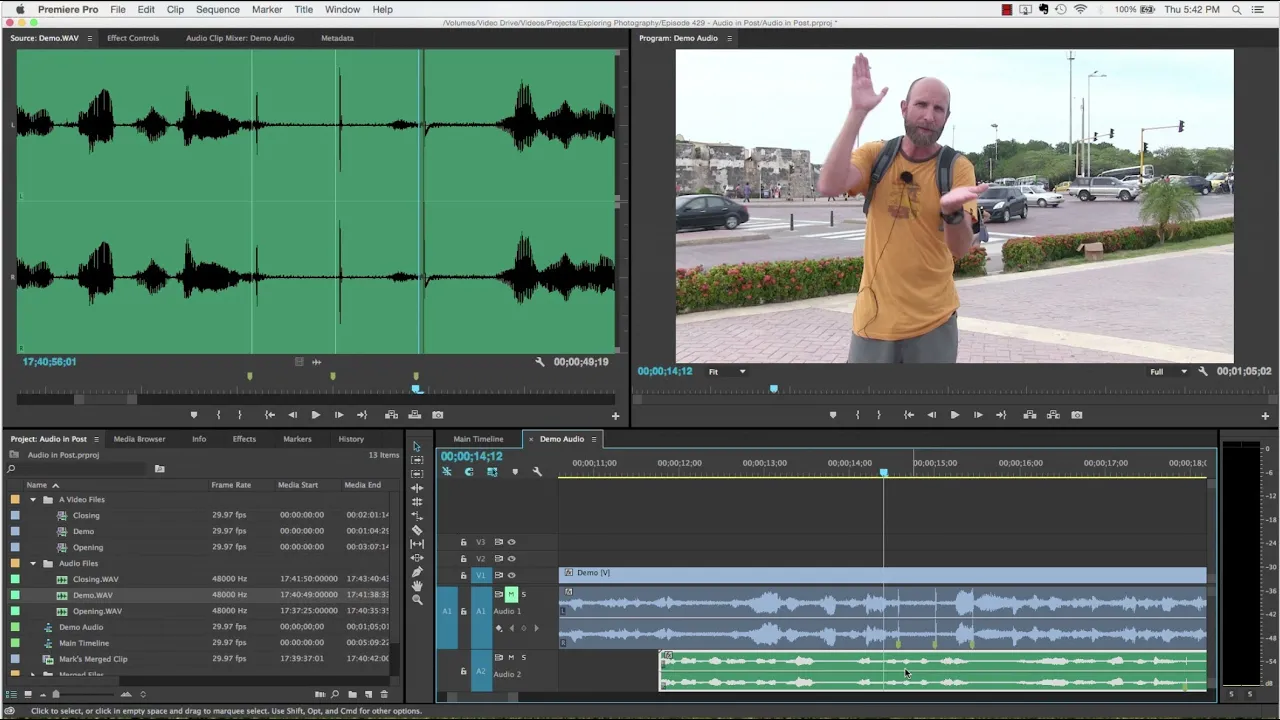Image resolution: width=1280 pixels, height=720 pixels.
Task: Choose the Track Select Forward tool
Action: click(x=416, y=460)
